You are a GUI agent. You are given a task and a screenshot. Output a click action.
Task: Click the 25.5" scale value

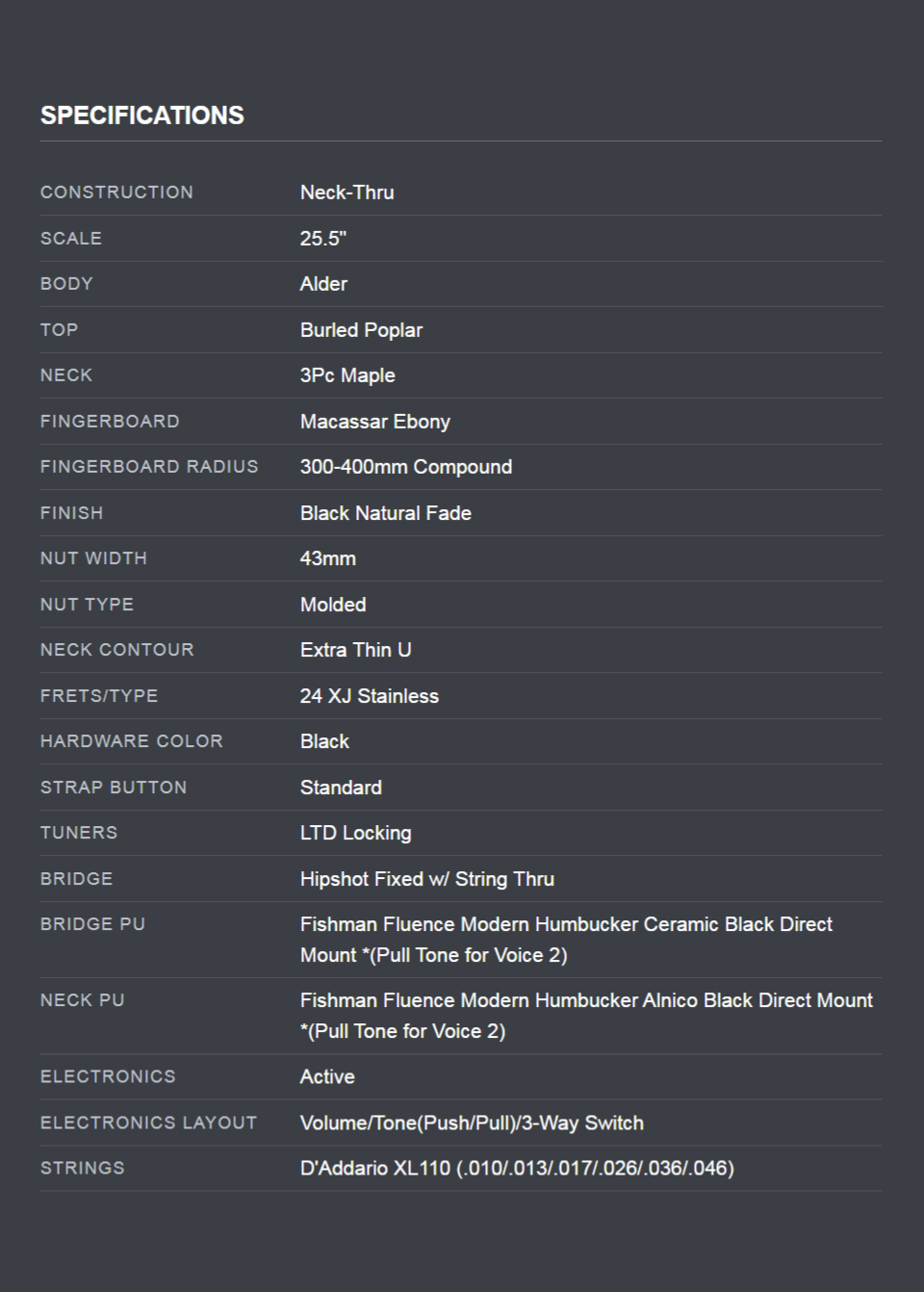322,239
